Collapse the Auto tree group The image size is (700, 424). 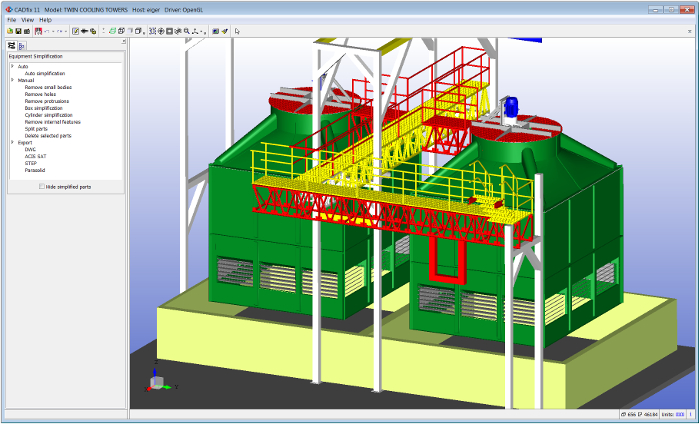(x=12, y=66)
